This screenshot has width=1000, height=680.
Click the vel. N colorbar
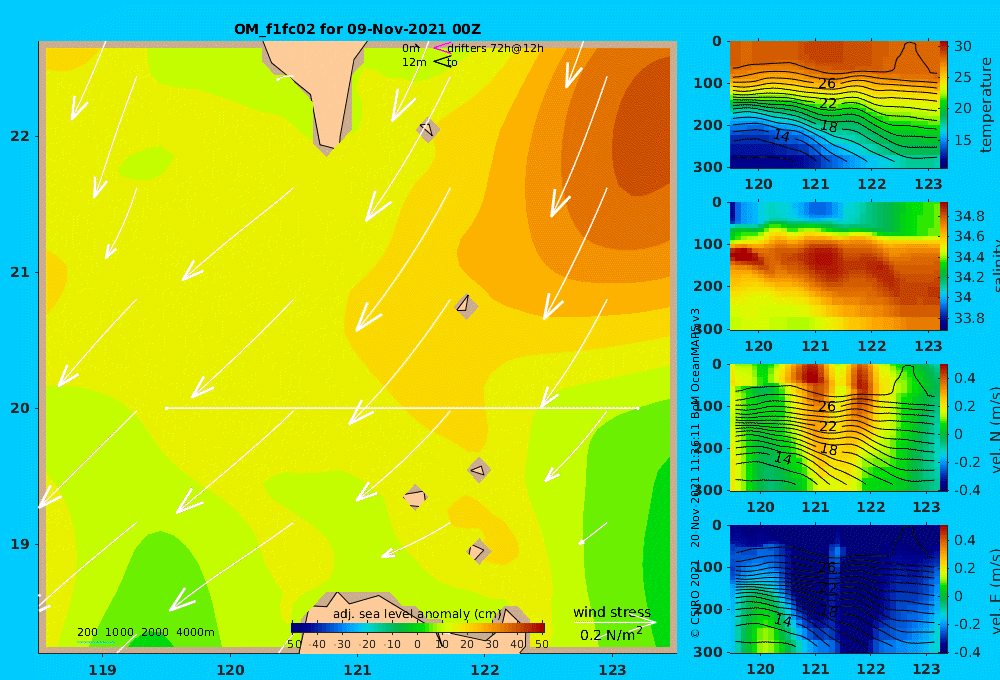coord(943,427)
